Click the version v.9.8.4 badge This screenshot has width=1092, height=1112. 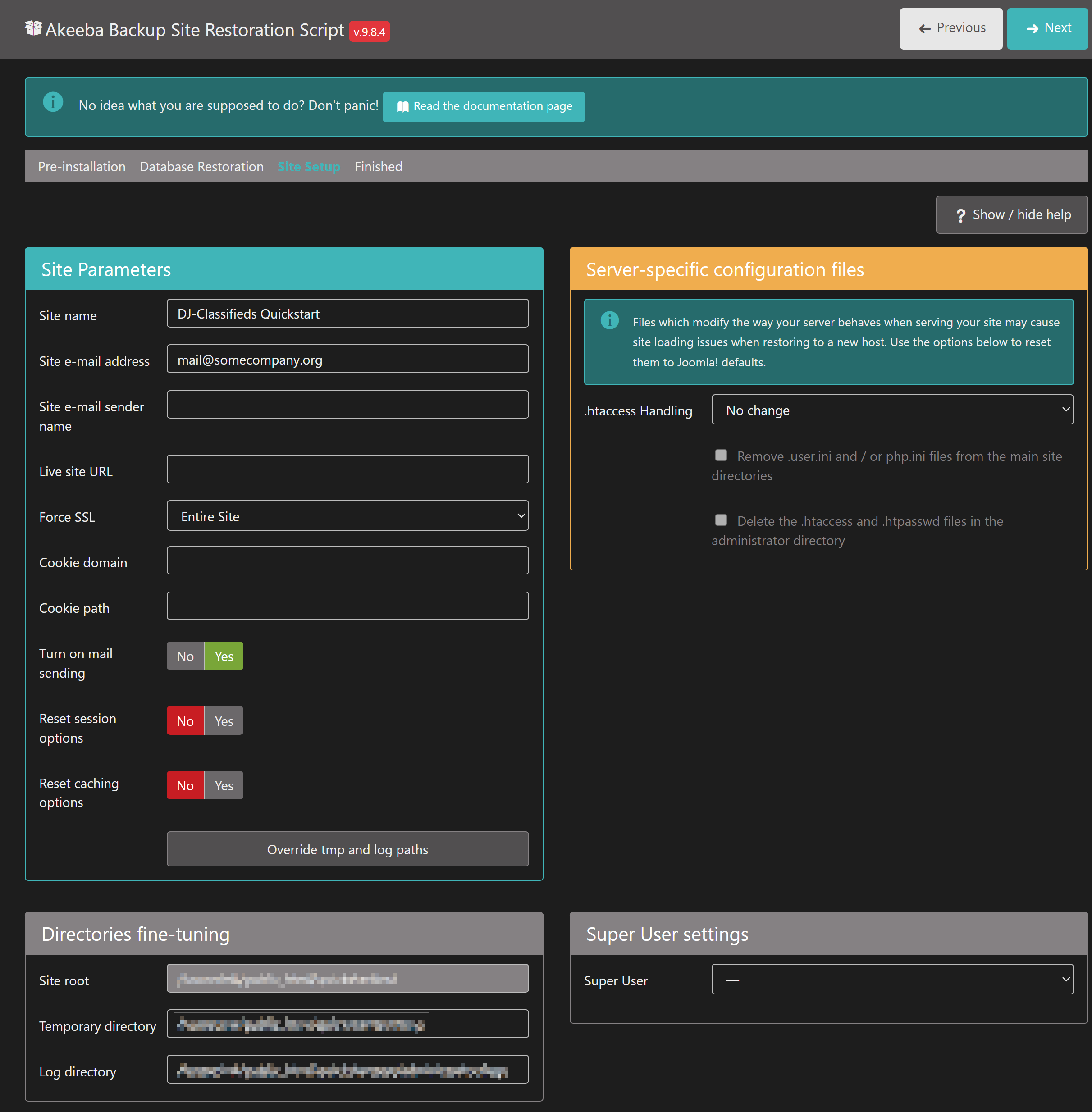pyautogui.click(x=370, y=32)
